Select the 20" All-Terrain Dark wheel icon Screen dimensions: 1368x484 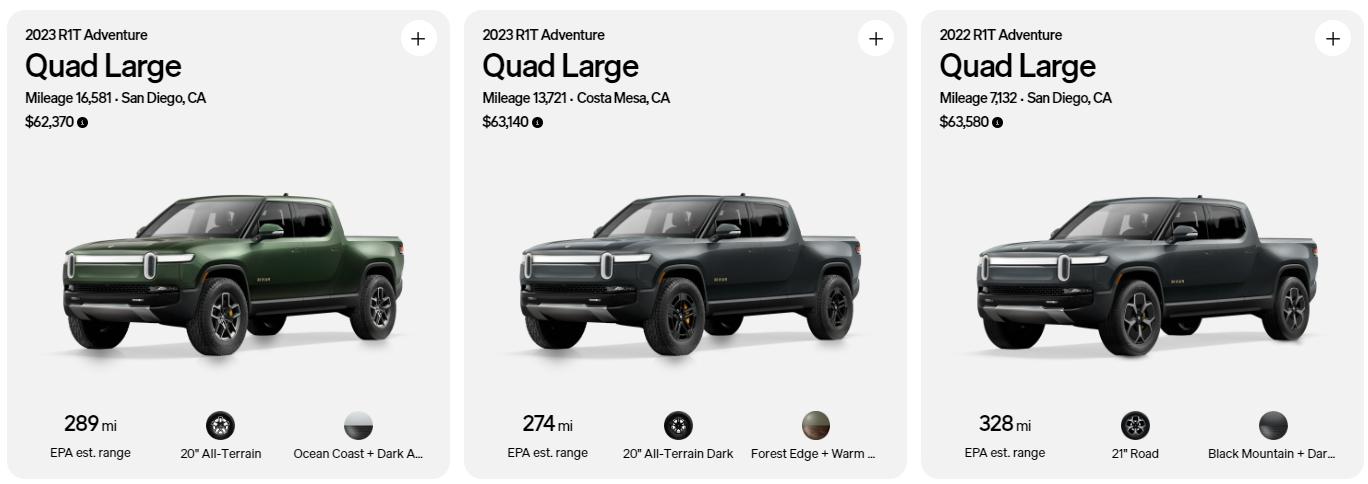pyautogui.click(x=677, y=426)
